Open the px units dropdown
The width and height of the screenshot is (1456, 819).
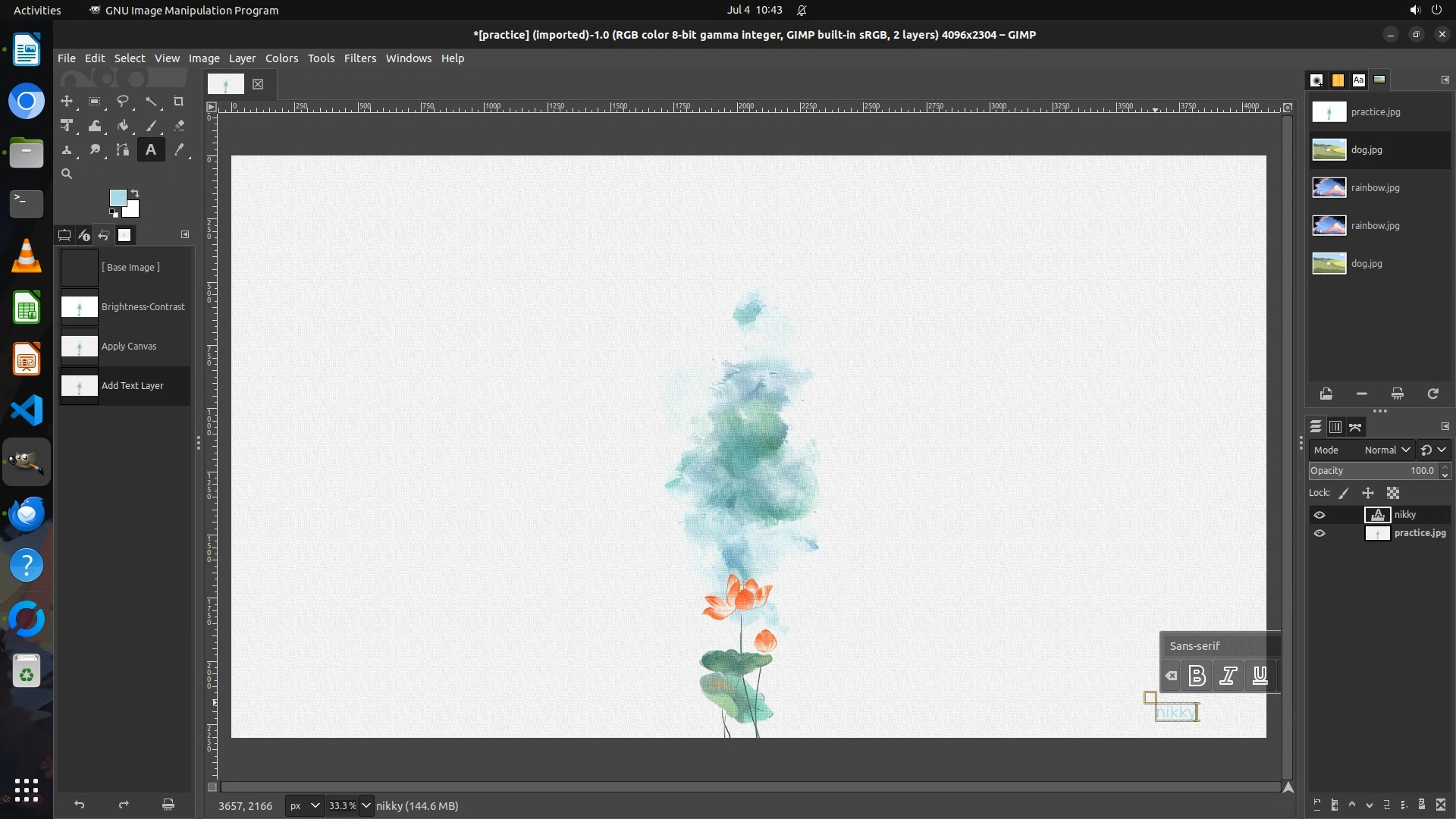[304, 805]
